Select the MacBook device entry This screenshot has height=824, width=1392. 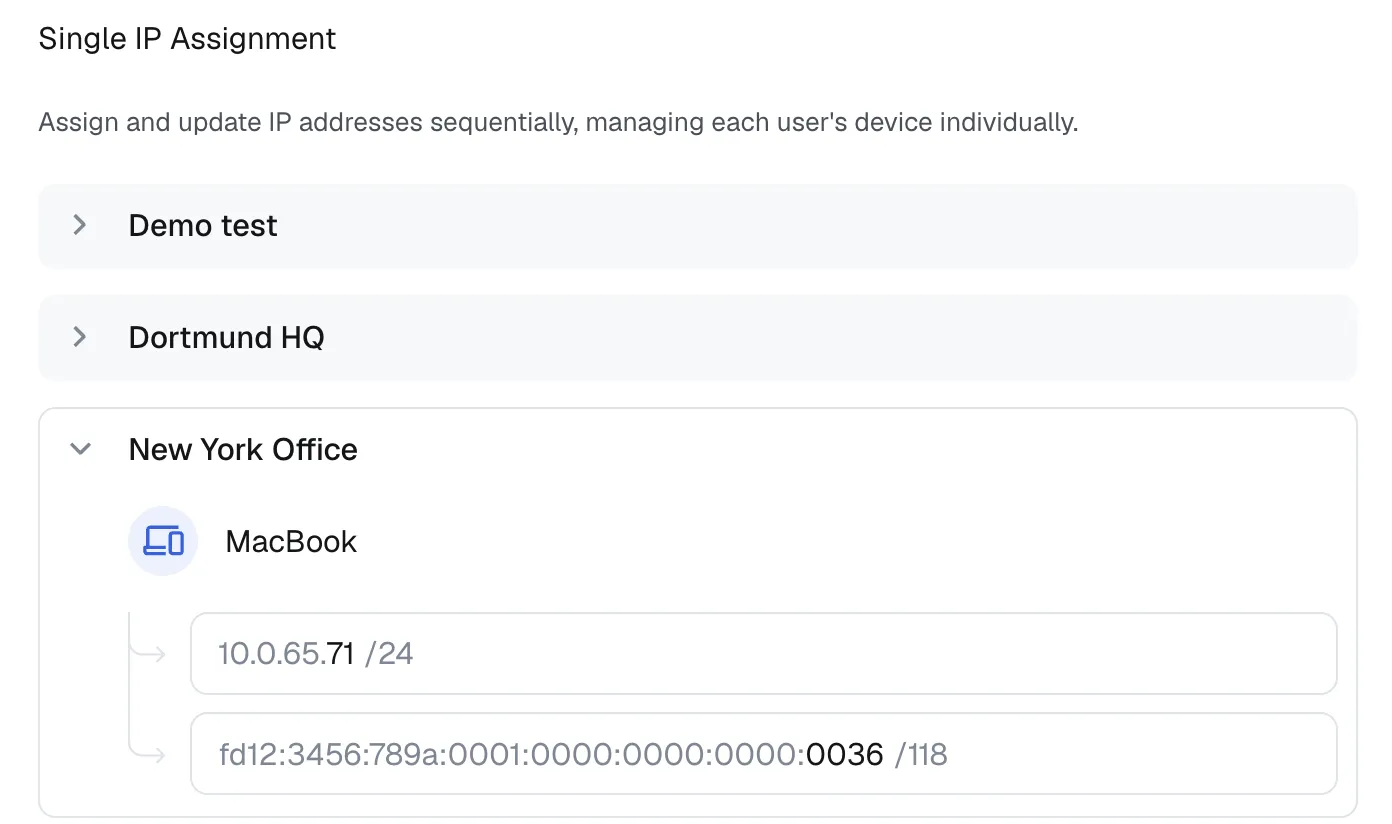(291, 541)
